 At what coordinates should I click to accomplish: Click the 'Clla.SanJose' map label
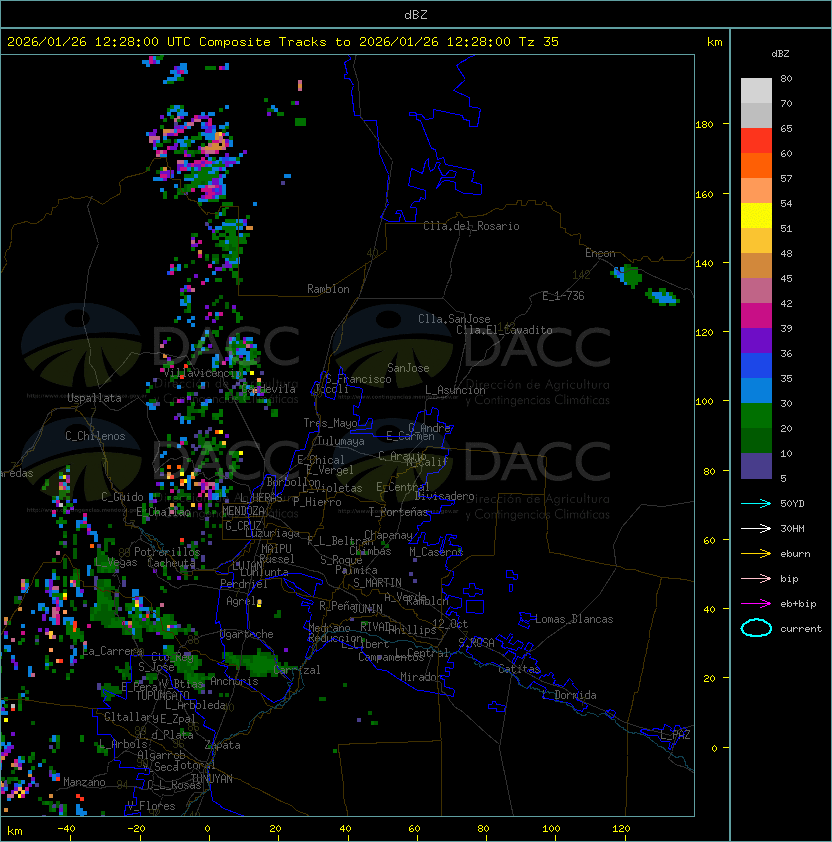pyautogui.click(x=454, y=319)
